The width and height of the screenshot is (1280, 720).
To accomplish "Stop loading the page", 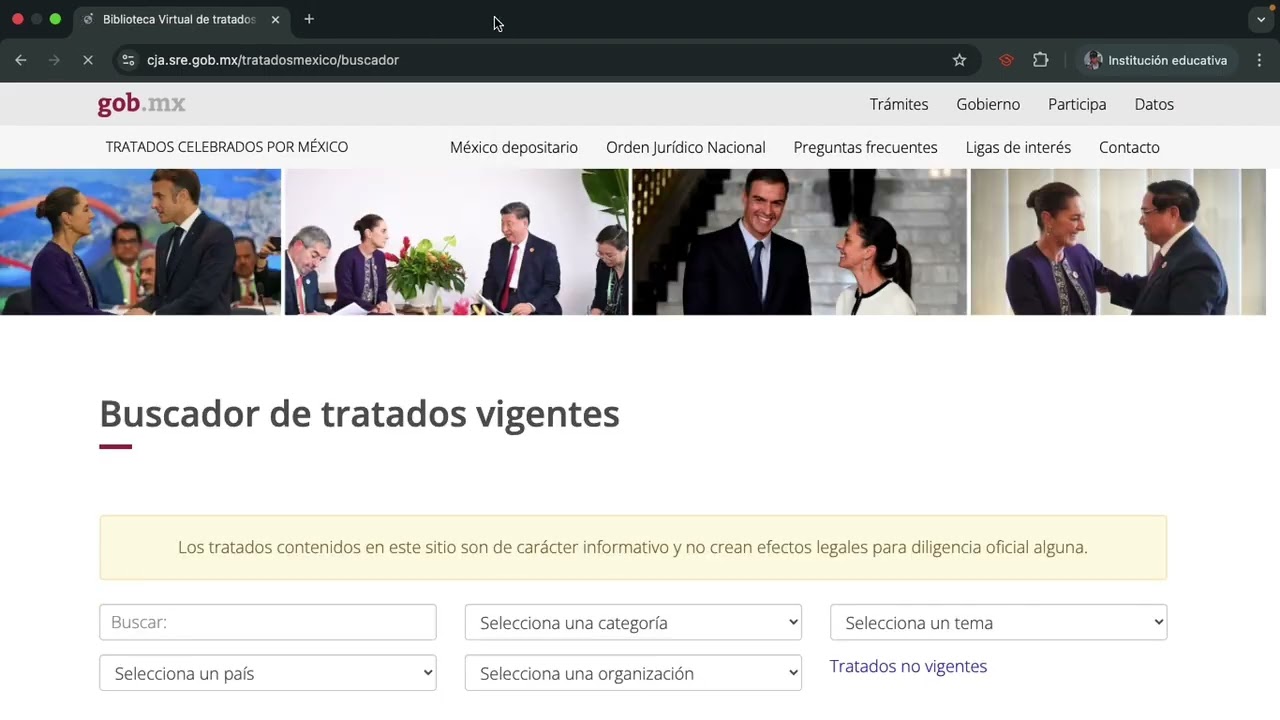I will click(x=87, y=60).
